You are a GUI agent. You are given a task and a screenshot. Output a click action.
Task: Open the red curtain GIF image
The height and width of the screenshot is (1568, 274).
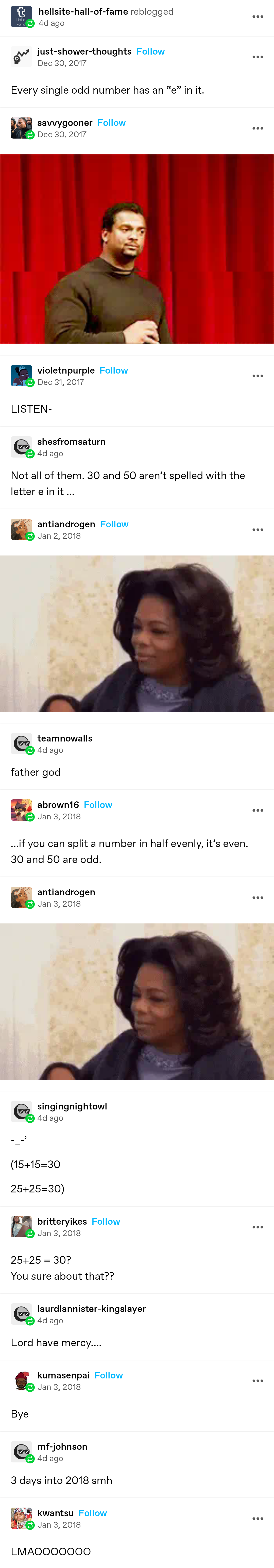point(137,249)
